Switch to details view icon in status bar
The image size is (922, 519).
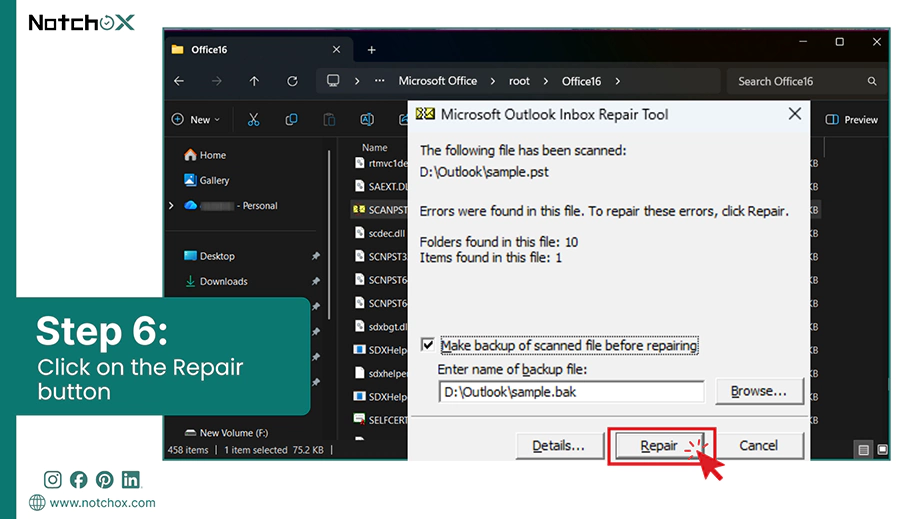click(863, 450)
